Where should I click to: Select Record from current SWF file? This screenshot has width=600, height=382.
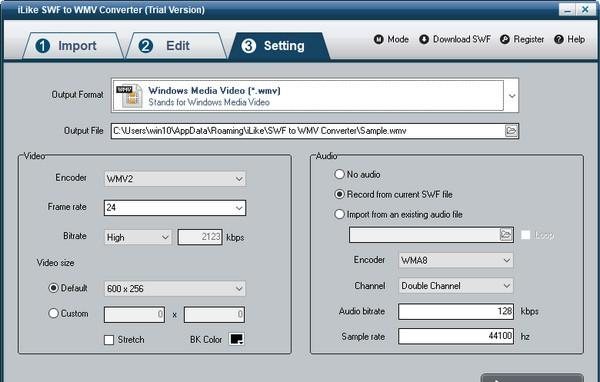click(393, 194)
